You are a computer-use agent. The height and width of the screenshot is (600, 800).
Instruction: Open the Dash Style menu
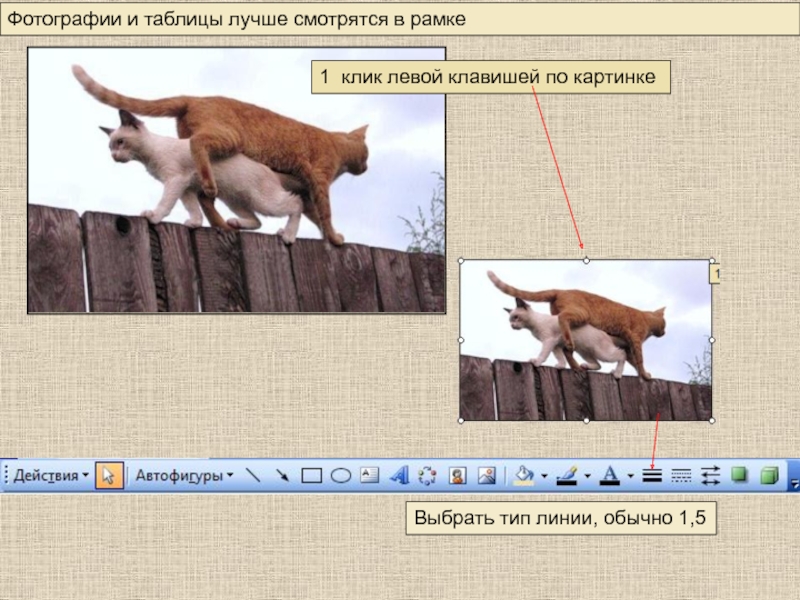pyautogui.click(x=682, y=475)
